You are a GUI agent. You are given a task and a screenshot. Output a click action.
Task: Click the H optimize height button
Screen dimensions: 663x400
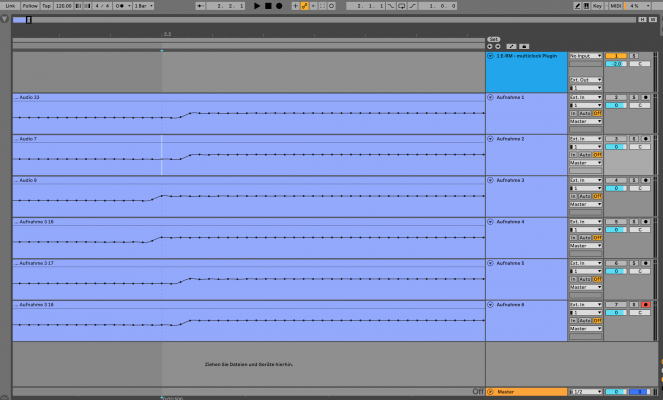(x=642, y=19)
